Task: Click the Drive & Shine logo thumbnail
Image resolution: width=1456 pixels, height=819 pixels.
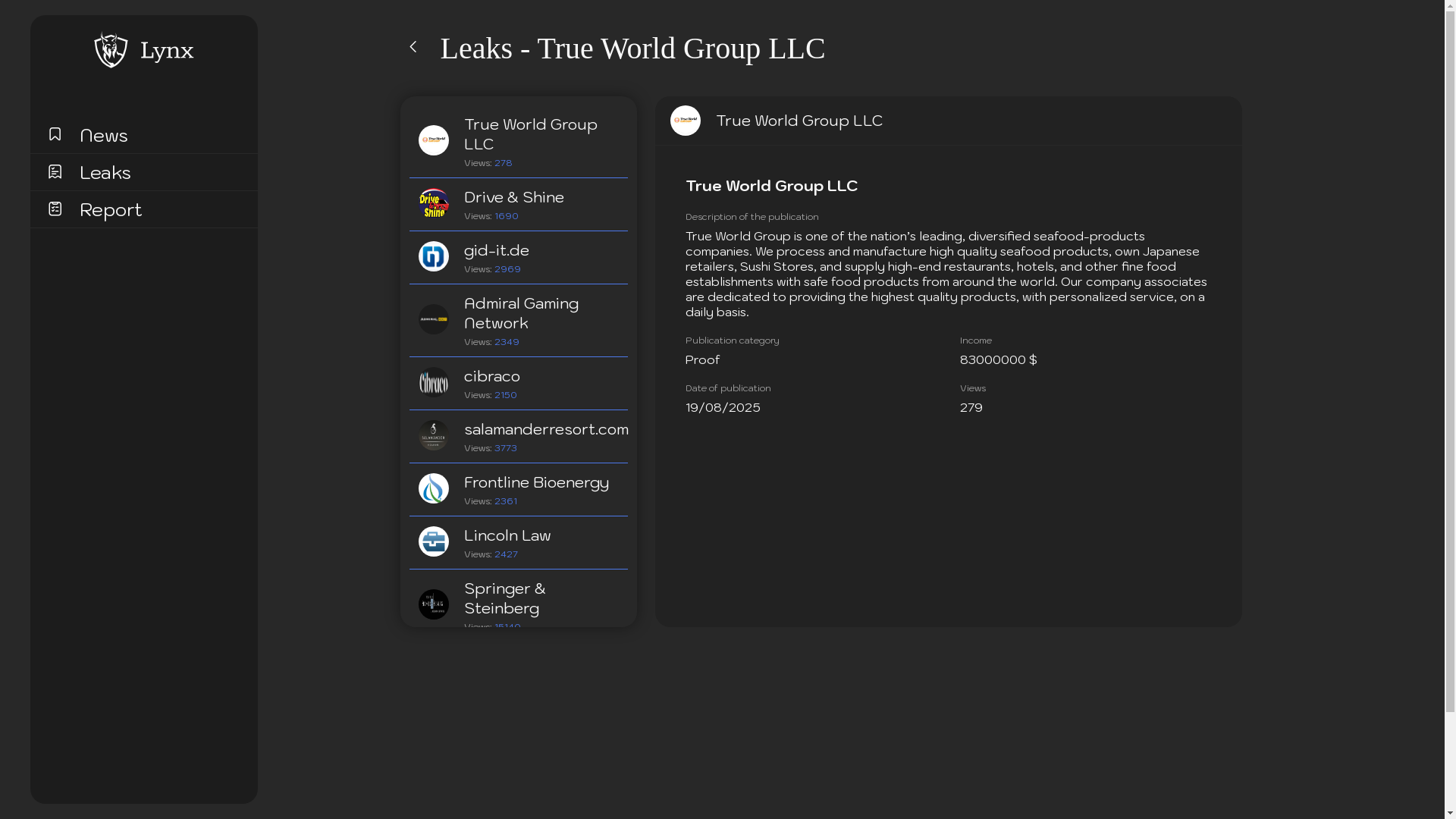Action: 434,203
